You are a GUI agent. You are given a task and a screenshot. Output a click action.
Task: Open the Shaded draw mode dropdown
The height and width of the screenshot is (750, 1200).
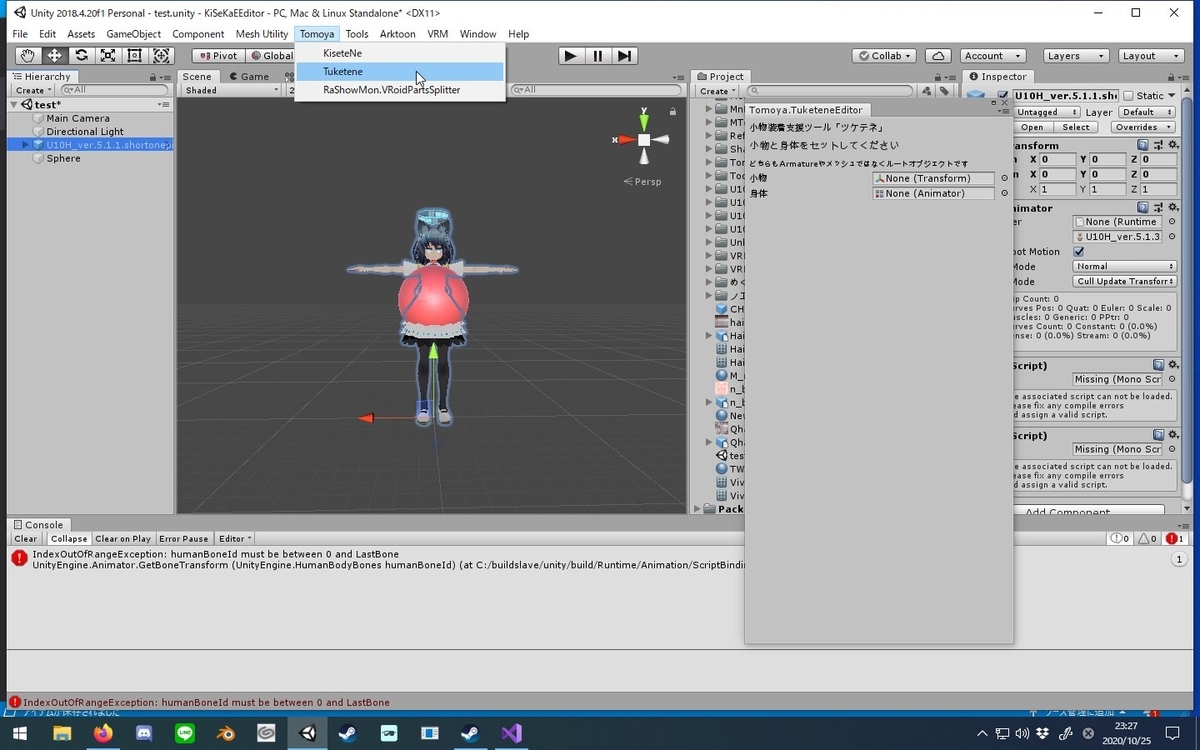coord(231,90)
